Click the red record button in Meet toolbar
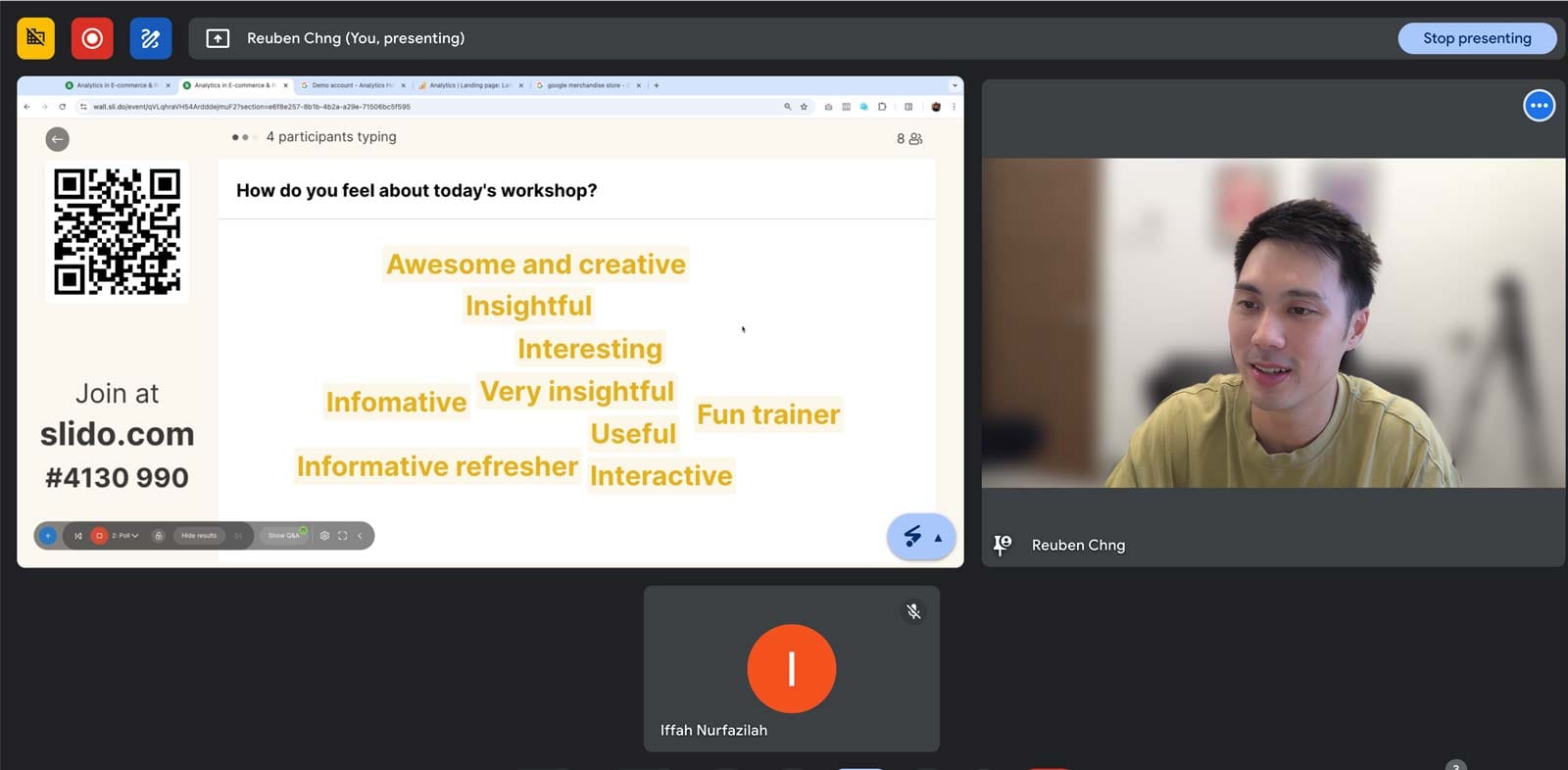The height and width of the screenshot is (770, 1568). 92,38
